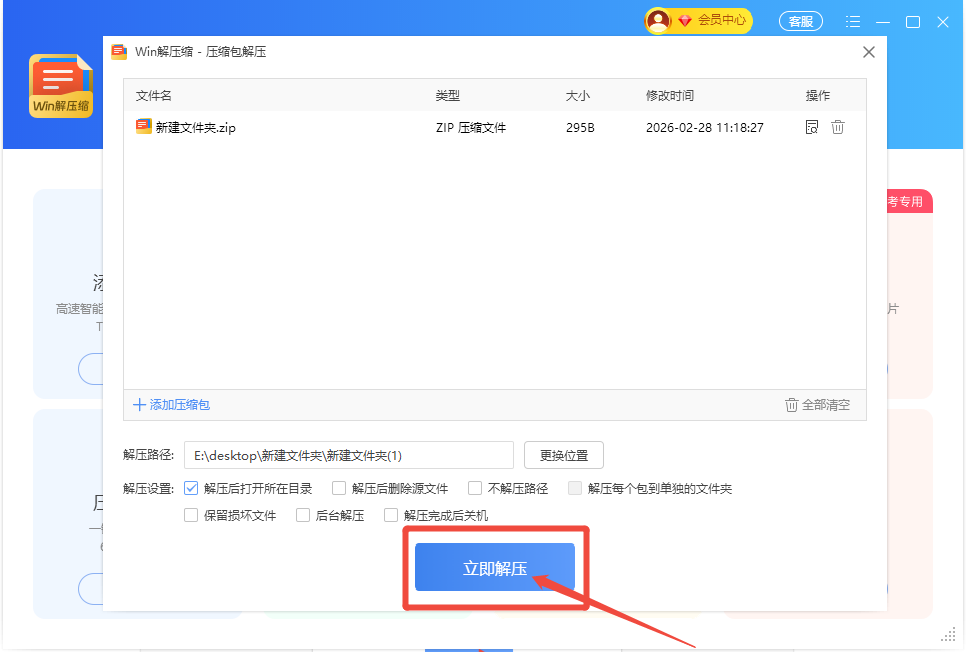Screen dimensions: 966x652
Task: Open the main hamburger menu icon
Action: [853, 21]
